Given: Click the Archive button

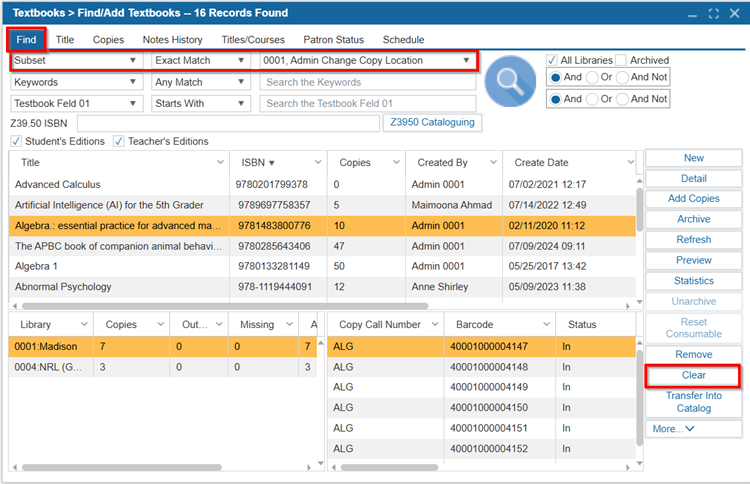Looking at the screenshot, I should click(x=693, y=219).
